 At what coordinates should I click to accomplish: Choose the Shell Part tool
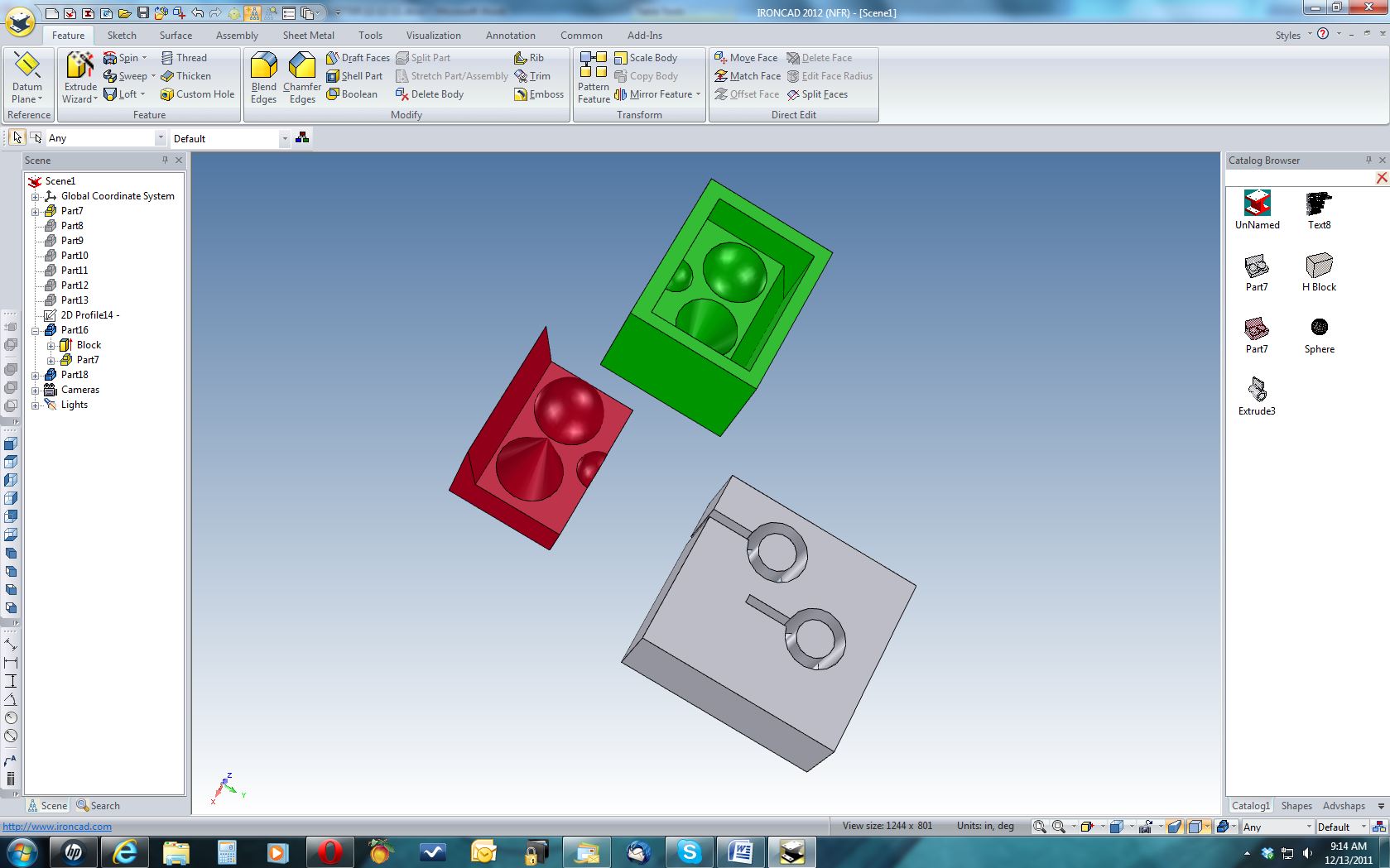tap(354, 76)
